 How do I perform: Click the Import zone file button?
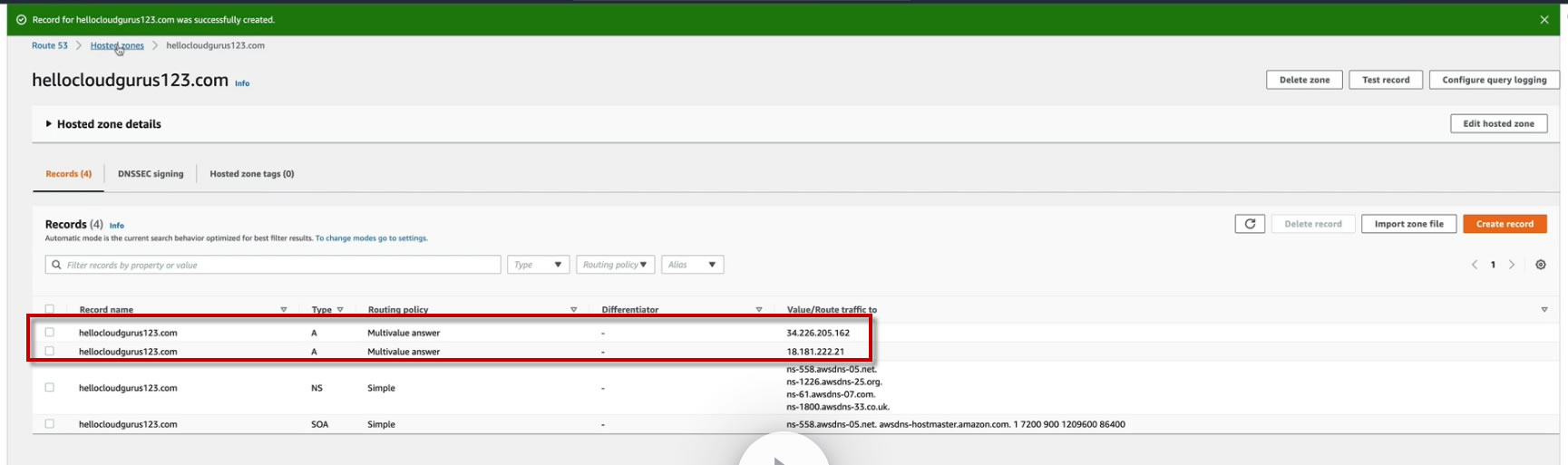pos(1408,224)
